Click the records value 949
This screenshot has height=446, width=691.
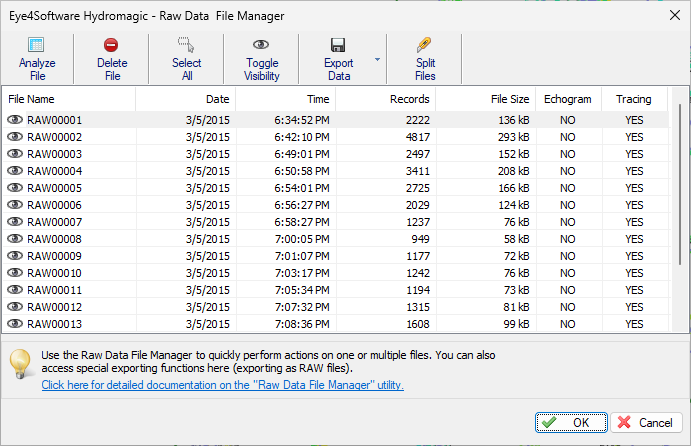(x=420, y=239)
